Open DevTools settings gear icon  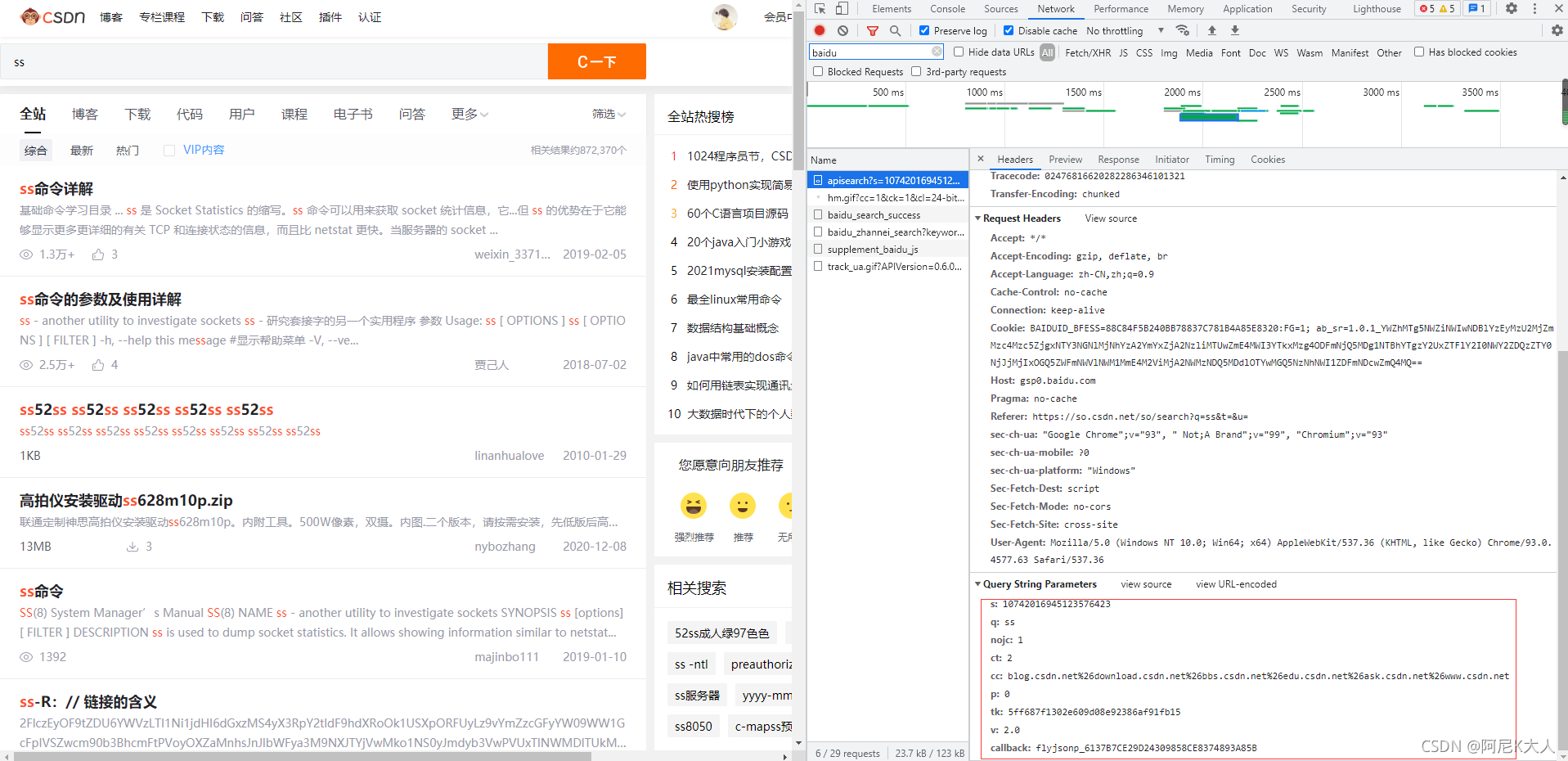[x=1512, y=9]
